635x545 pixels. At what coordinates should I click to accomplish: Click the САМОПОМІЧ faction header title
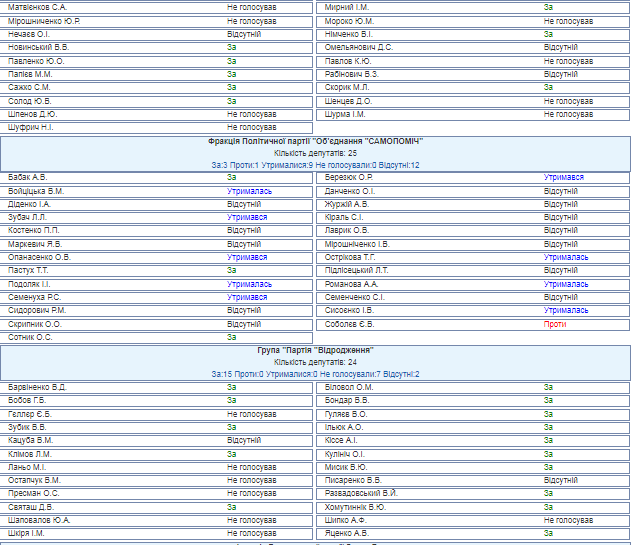(316, 142)
